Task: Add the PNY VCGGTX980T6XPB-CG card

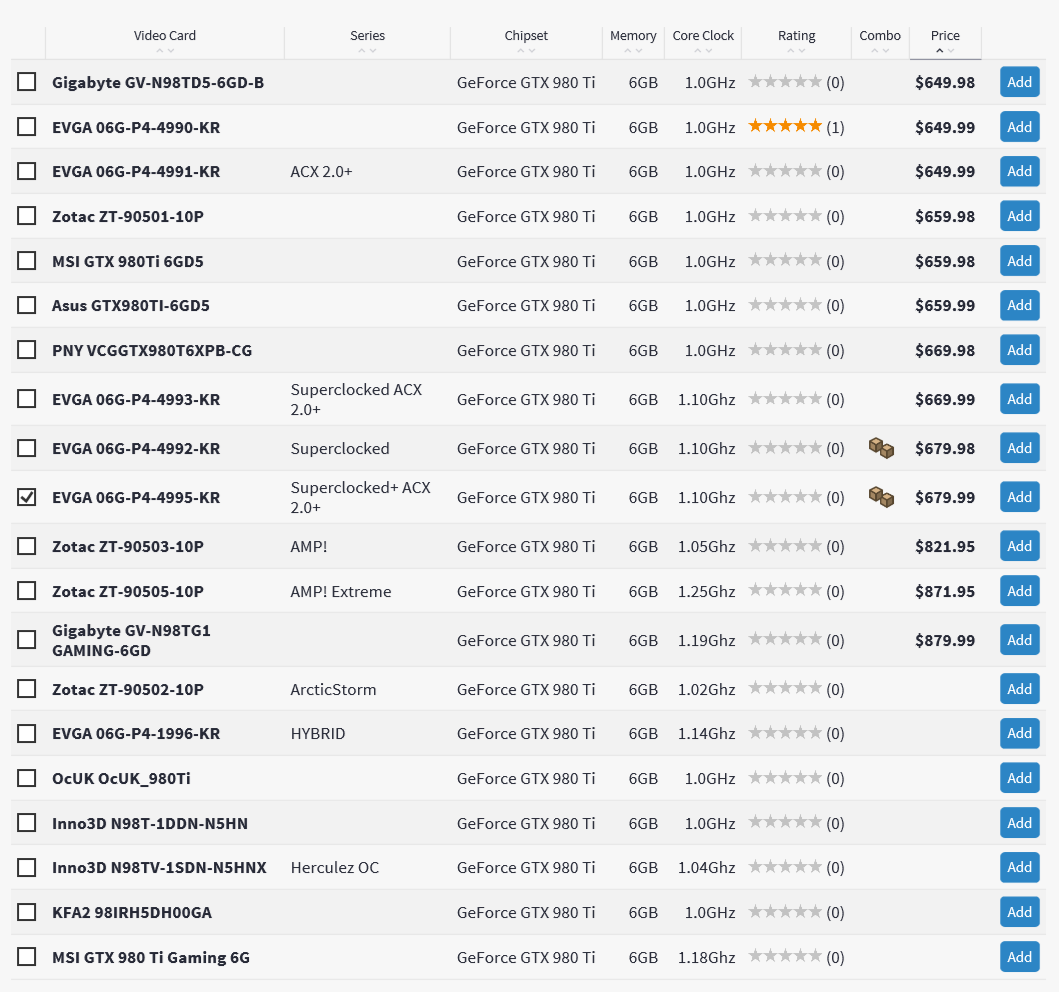Action: [x=1019, y=350]
